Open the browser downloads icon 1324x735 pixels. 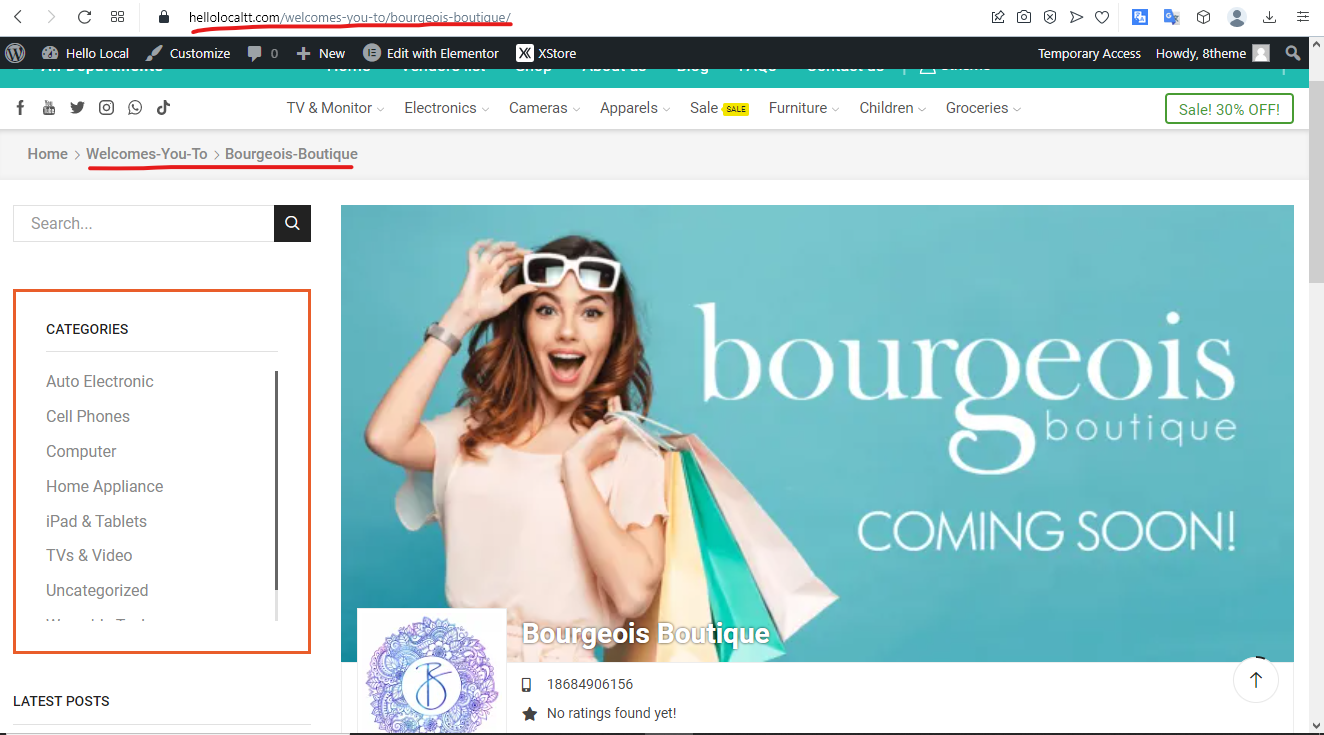(1269, 17)
